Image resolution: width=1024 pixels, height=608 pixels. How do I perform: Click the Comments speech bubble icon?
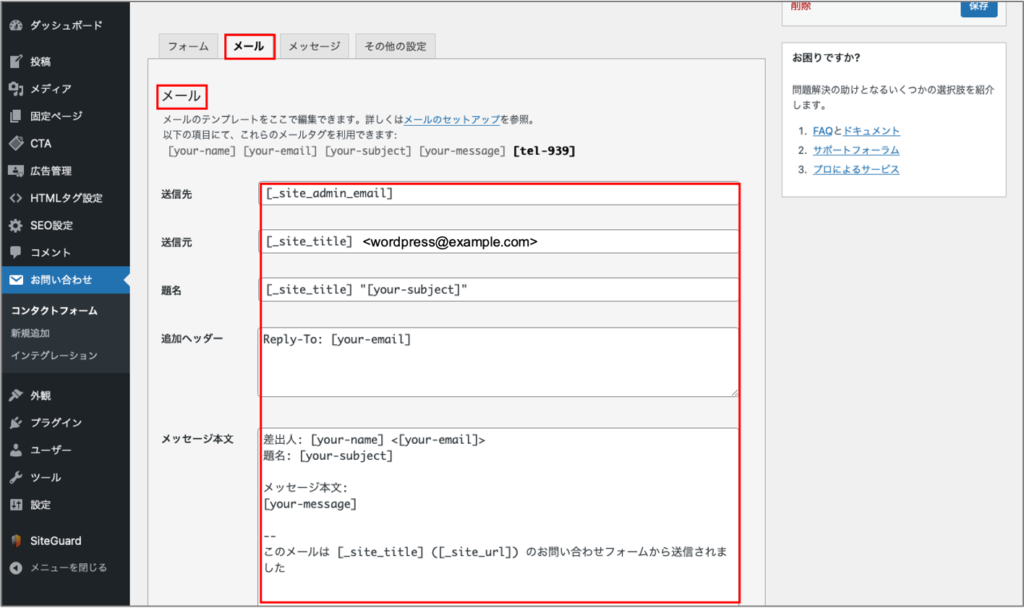pyautogui.click(x=16, y=252)
